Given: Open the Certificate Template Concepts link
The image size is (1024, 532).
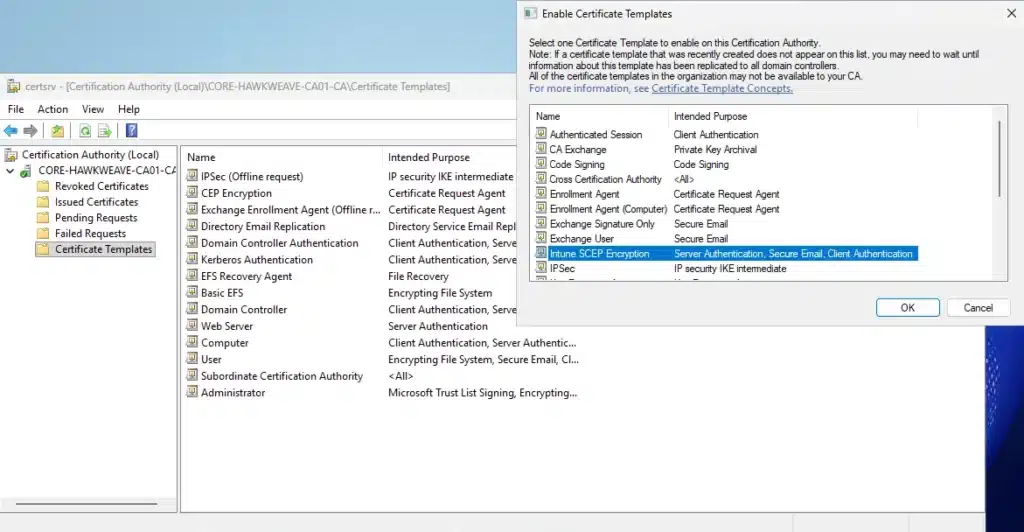Looking at the screenshot, I should click(x=721, y=88).
